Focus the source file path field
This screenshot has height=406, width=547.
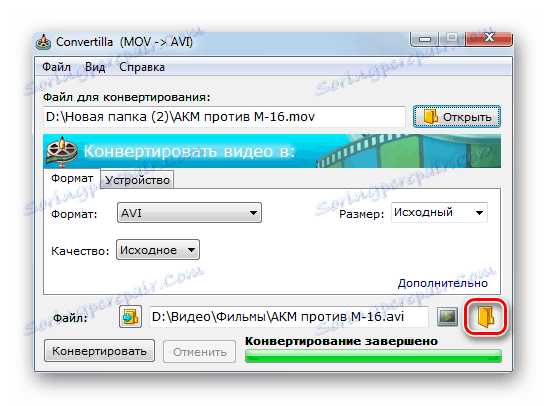point(224,117)
